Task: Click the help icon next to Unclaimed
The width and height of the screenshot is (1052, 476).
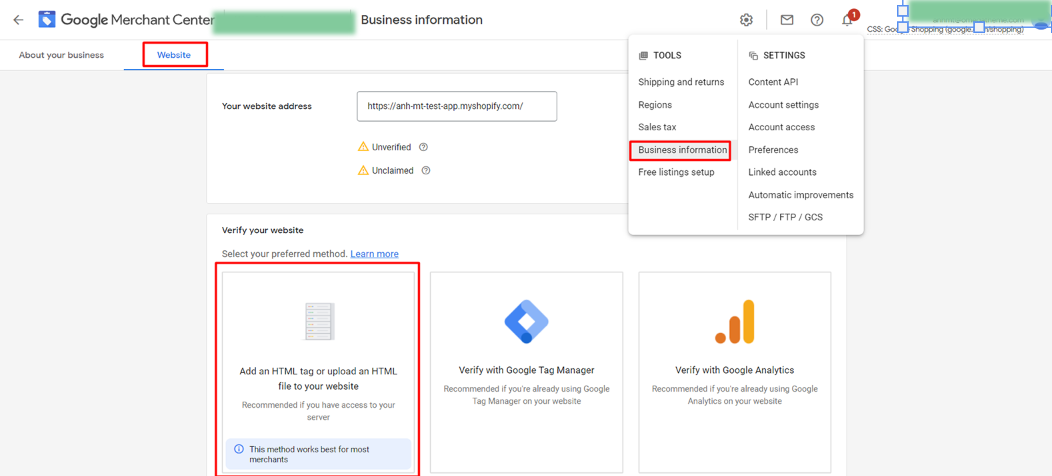Action: tap(426, 171)
